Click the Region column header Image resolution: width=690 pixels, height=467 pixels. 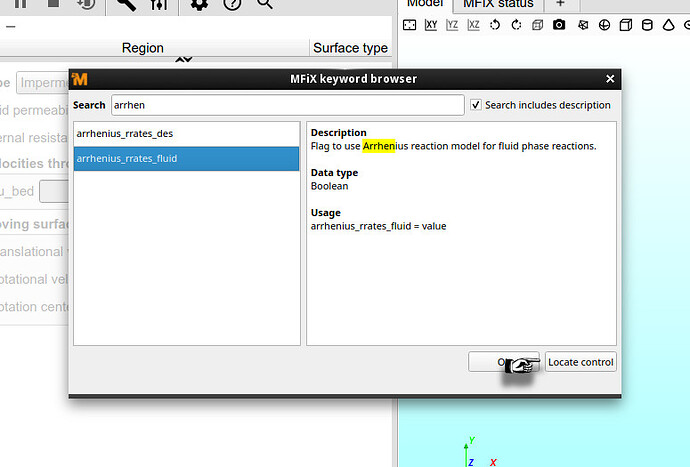(x=143, y=48)
